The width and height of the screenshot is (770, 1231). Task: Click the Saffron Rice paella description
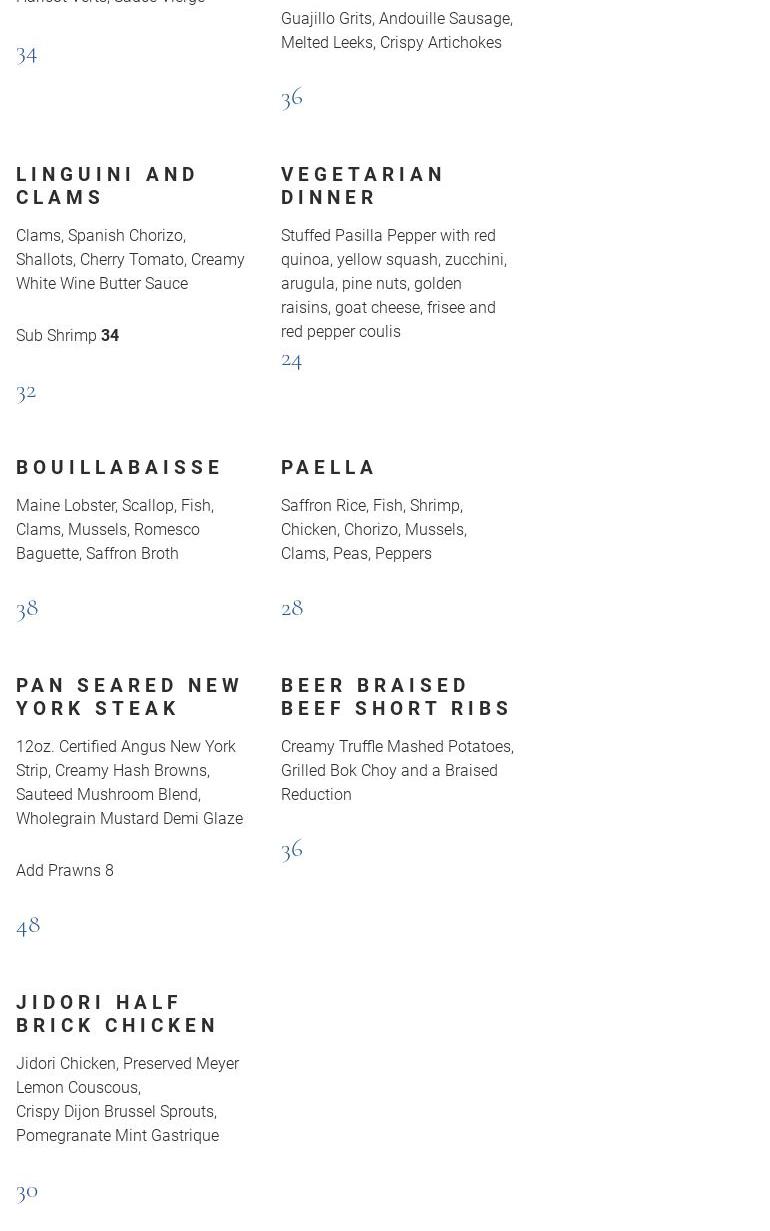(x=373, y=530)
